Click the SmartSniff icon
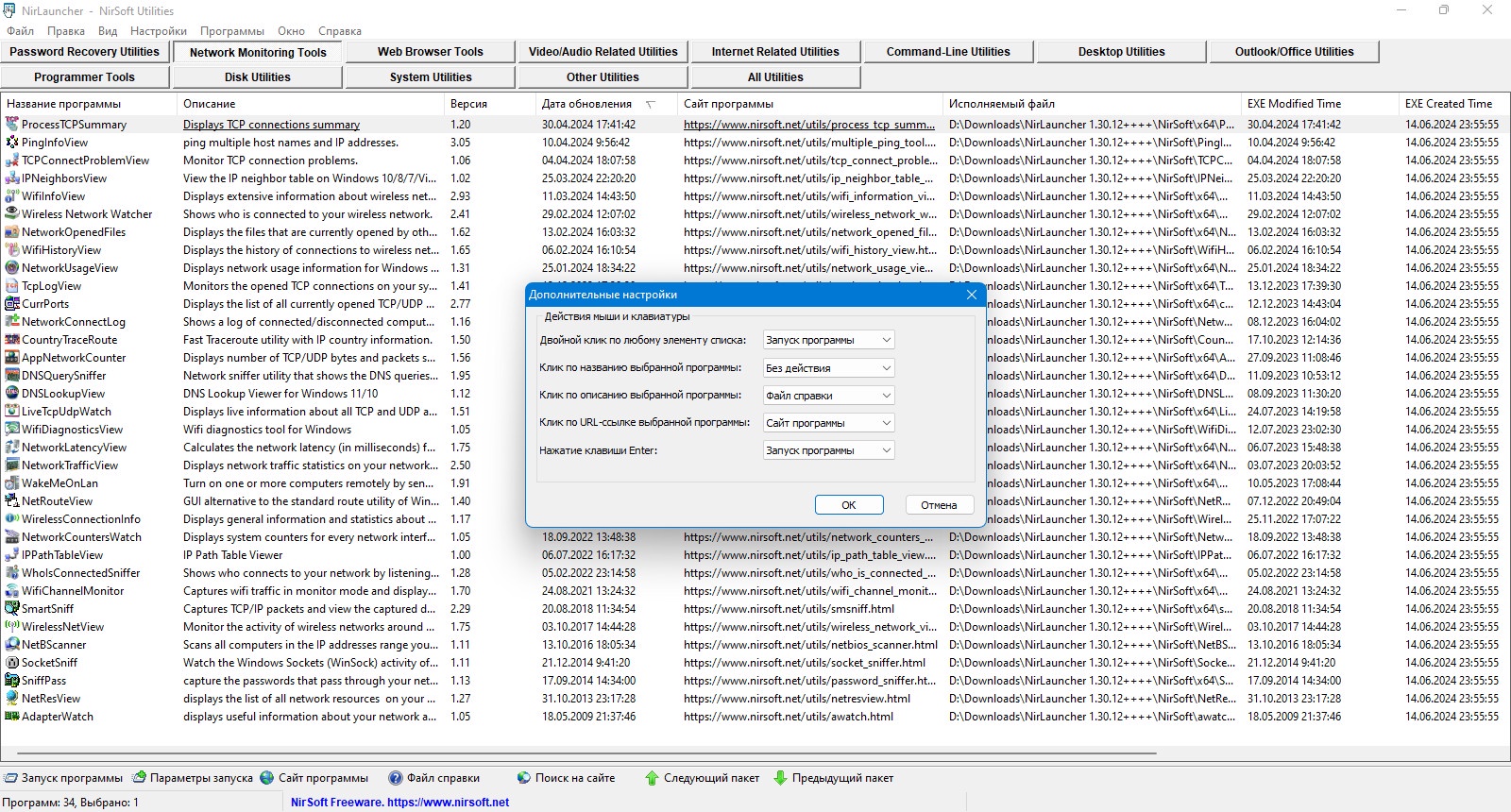Image resolution: width=1511 pixels, height=812 pixels. (x=12, y=609)
